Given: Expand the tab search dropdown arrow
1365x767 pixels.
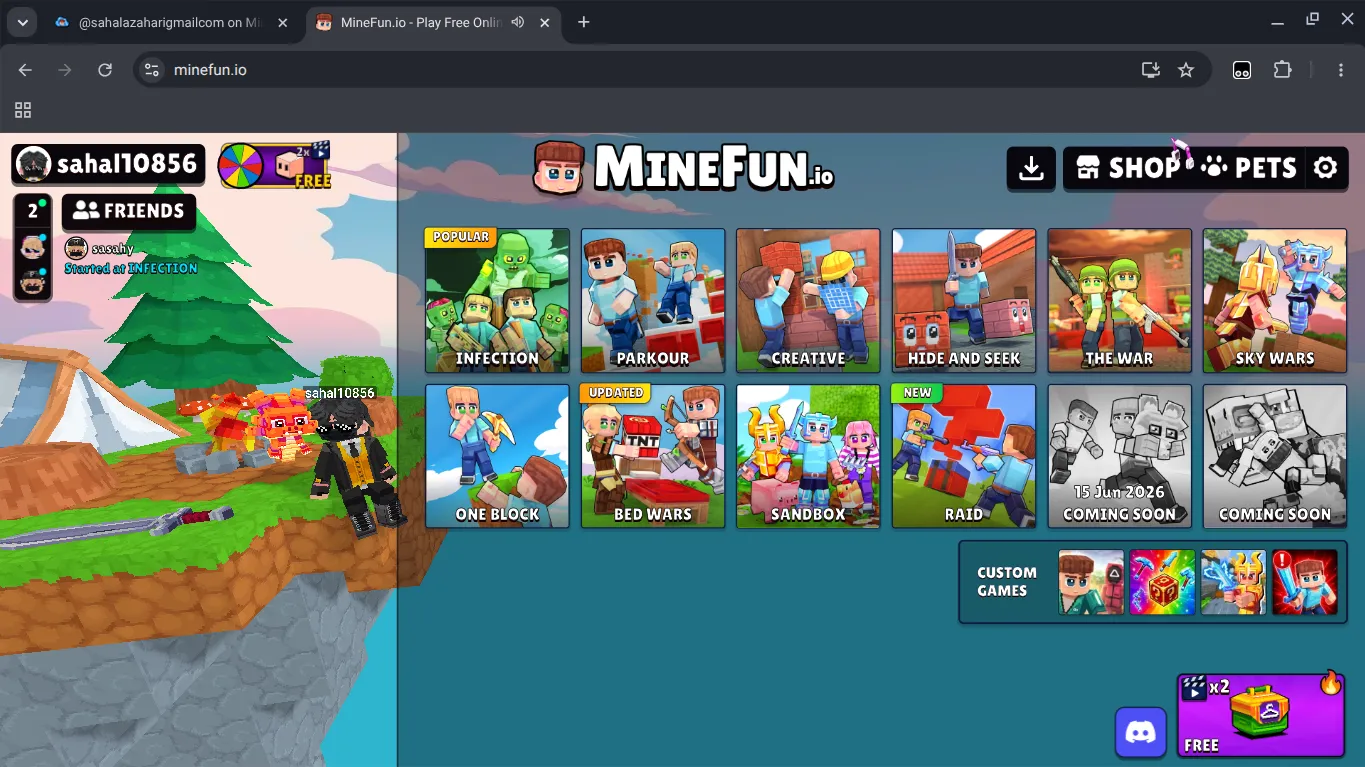Looking at the screenshot, I should click(21, 22).
